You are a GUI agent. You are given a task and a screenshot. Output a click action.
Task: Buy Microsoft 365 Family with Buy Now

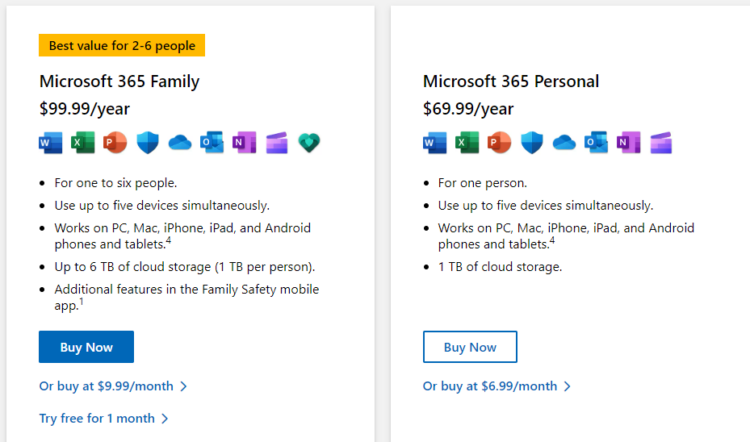tap(86, 347)
